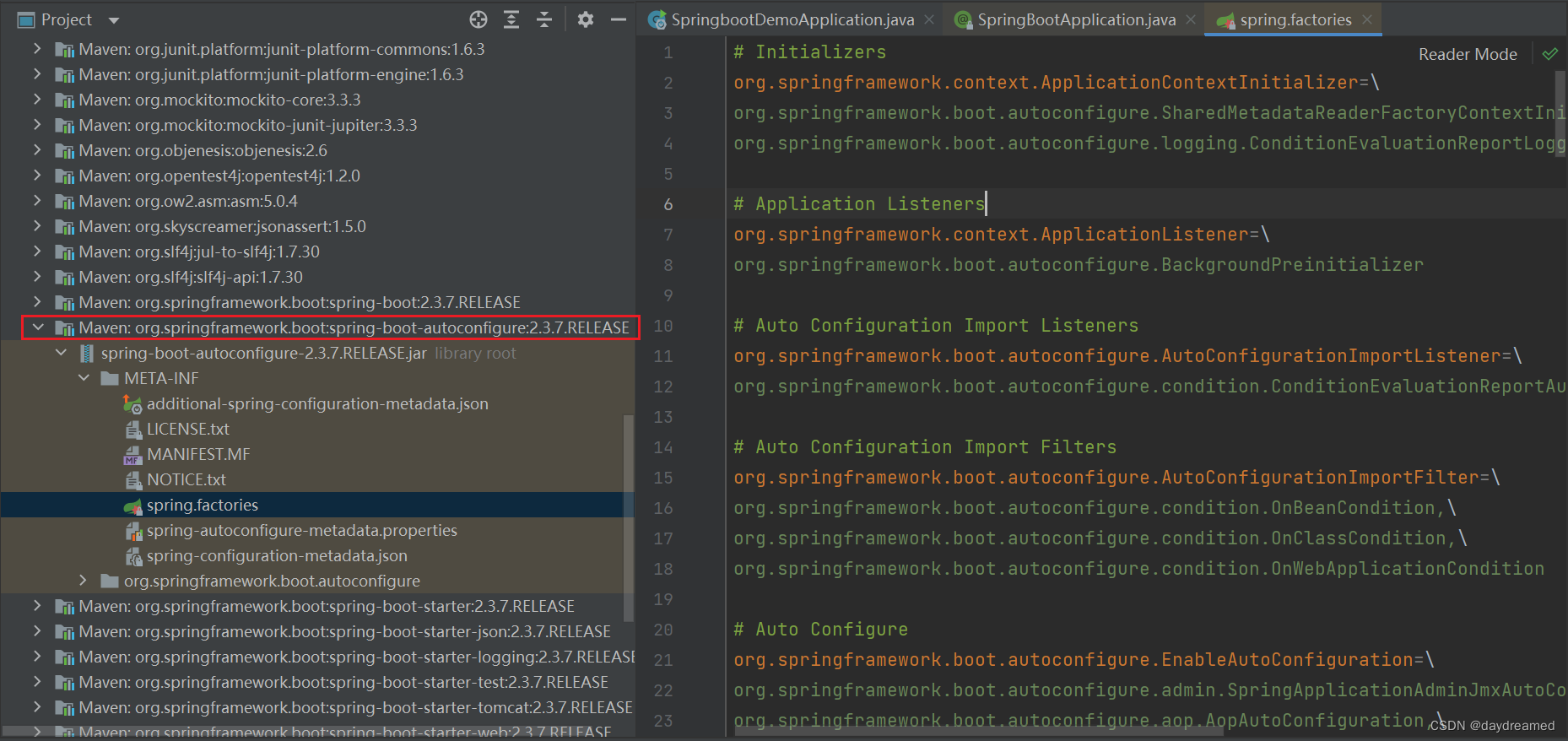Click library icon of spring-boot:2.3.7.RELEASE

click(x=64, y=303)
